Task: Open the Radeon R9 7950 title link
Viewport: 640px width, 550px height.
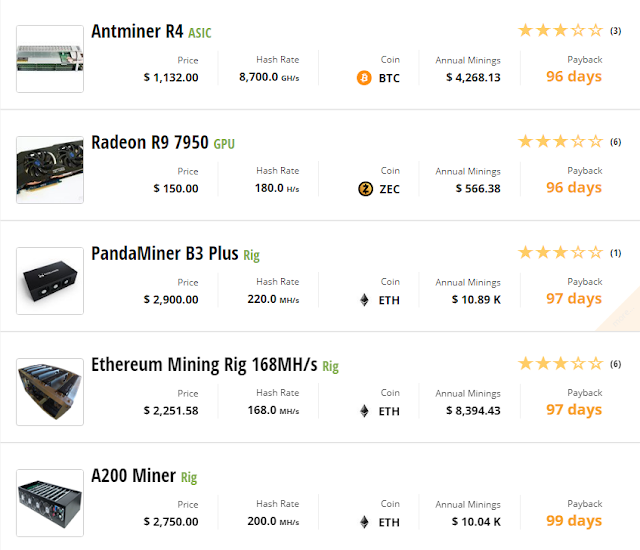Action: click(150, 142)
